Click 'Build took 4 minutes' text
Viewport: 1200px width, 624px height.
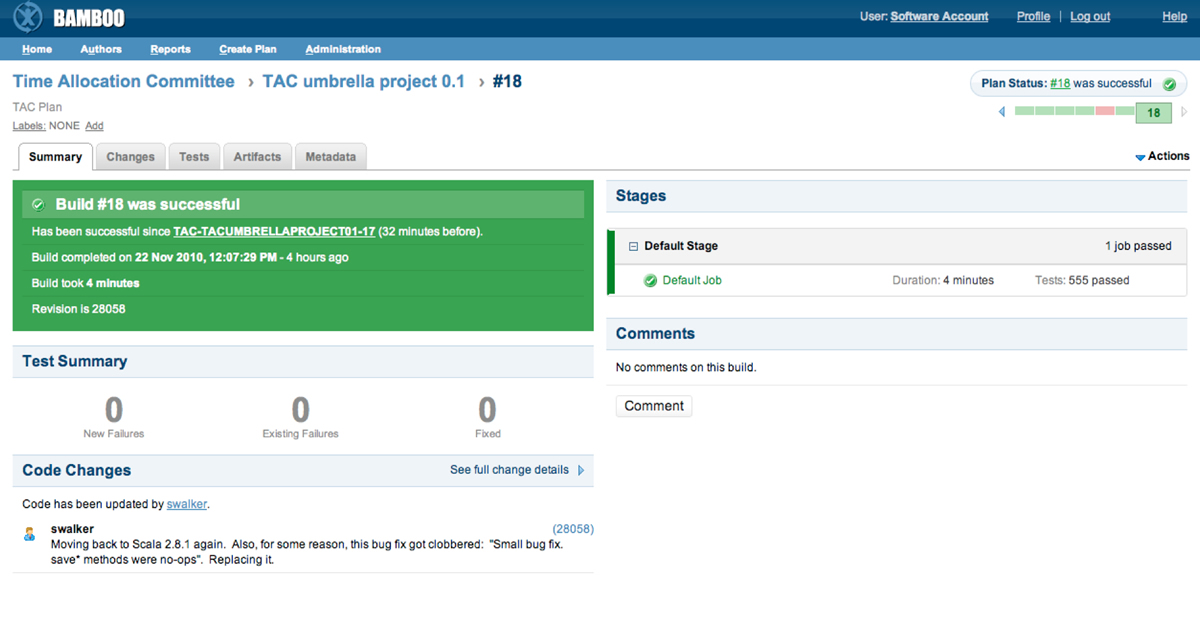coord(86,284)
